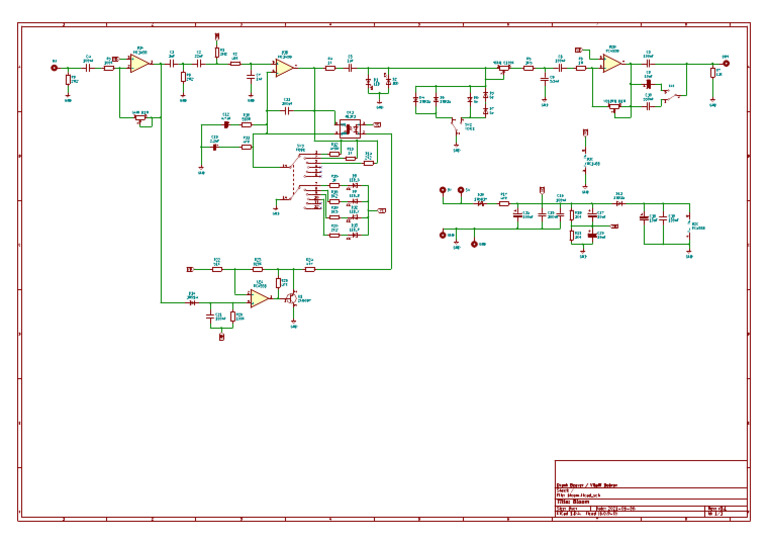
Task: Click the net label right of the LED group
Action: click(x=382, y=211)
